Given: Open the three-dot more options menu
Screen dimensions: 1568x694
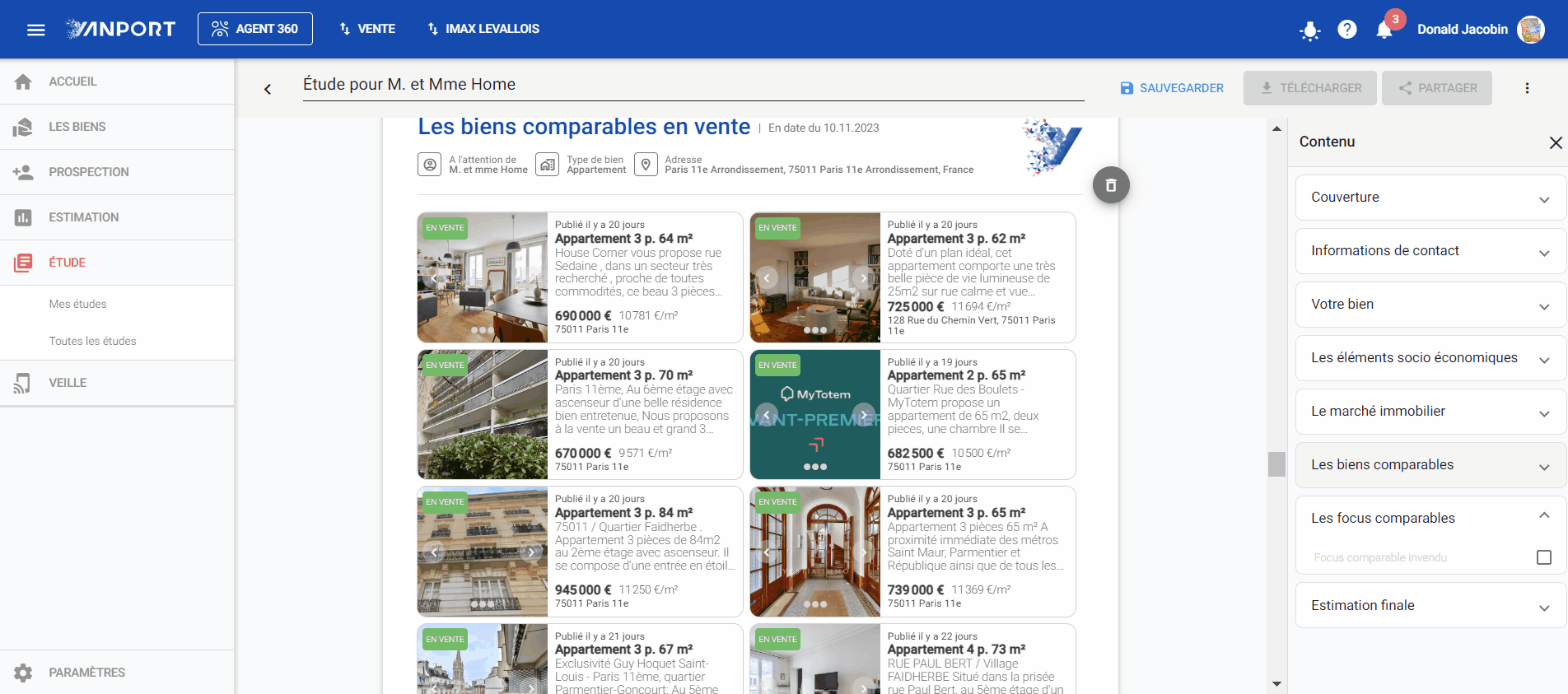Looking at the screenshot, I should coord(1527,88).
